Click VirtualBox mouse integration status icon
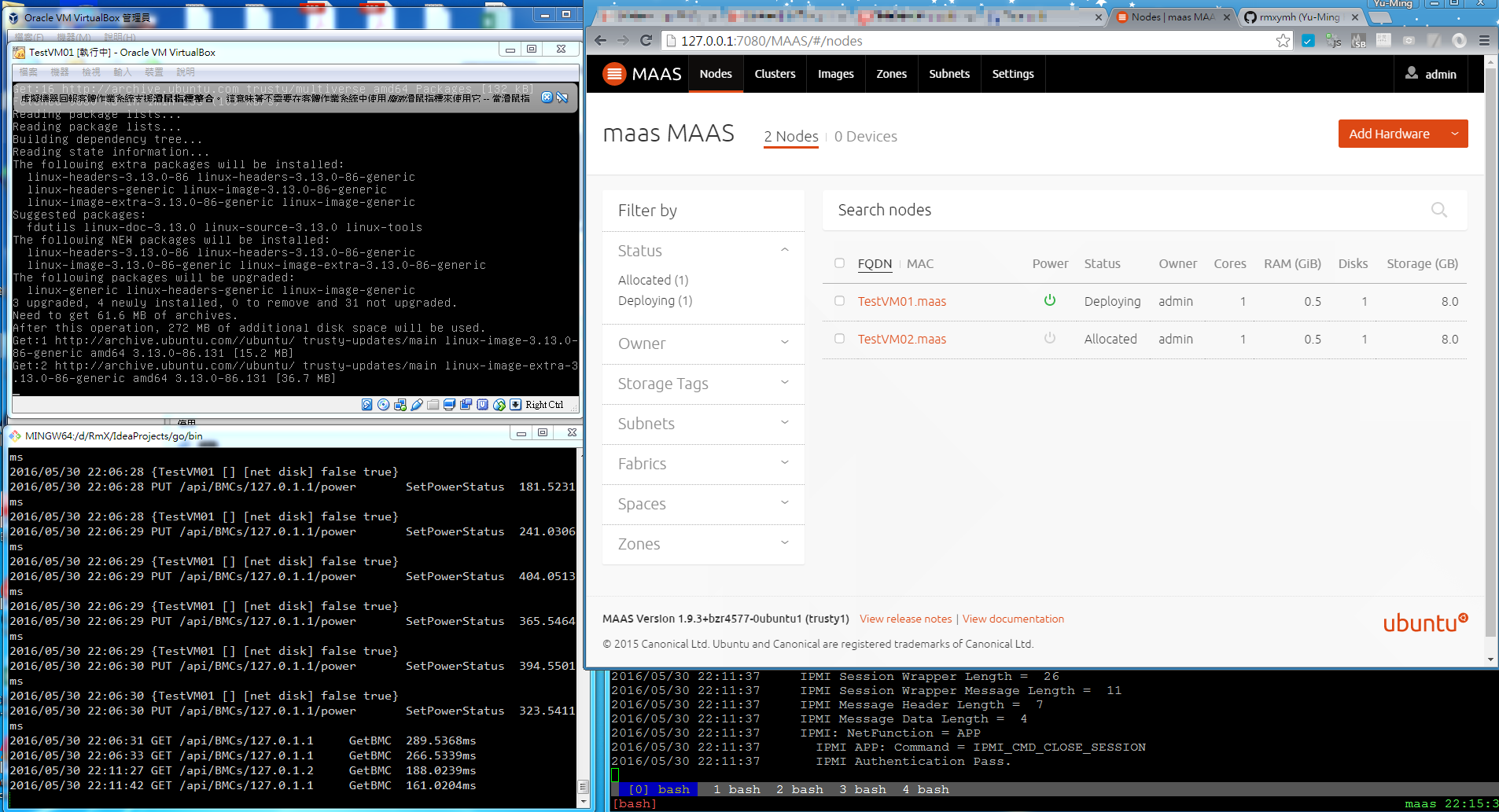 [499, 405]
